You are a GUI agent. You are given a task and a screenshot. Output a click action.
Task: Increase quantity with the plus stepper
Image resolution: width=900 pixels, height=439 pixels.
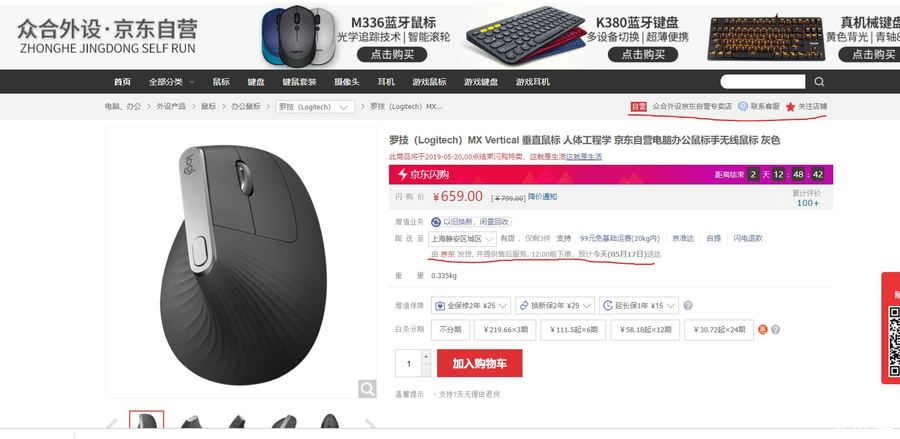(426, 357)
